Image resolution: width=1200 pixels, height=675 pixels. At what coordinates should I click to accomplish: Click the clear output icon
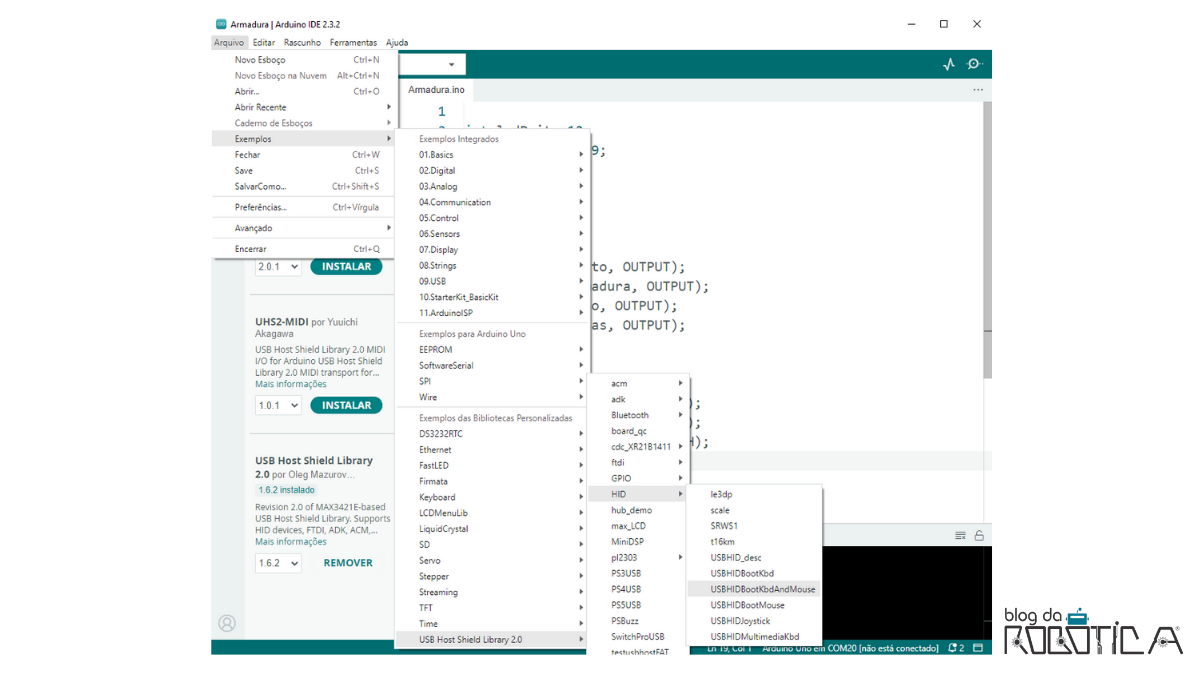960,535
